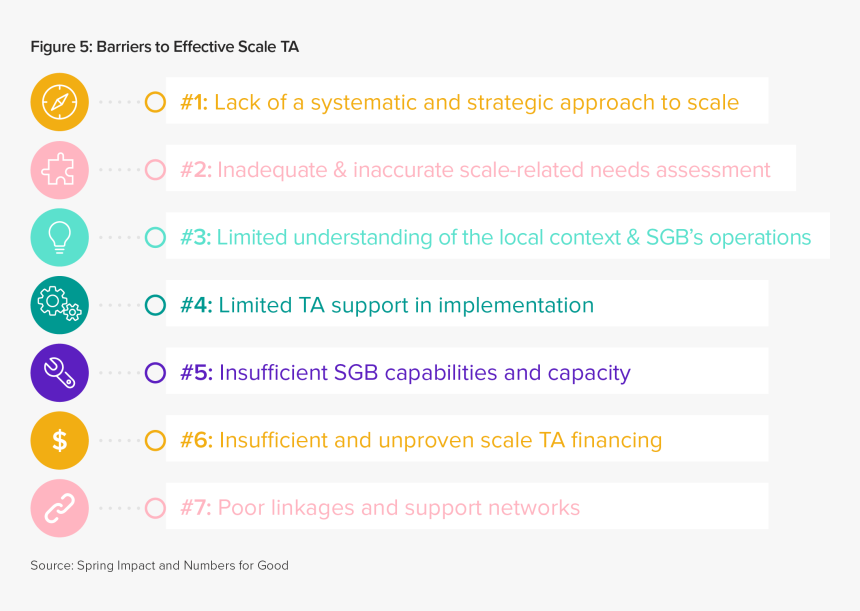Select the teal ring bullet for #4

pos(155,305)
